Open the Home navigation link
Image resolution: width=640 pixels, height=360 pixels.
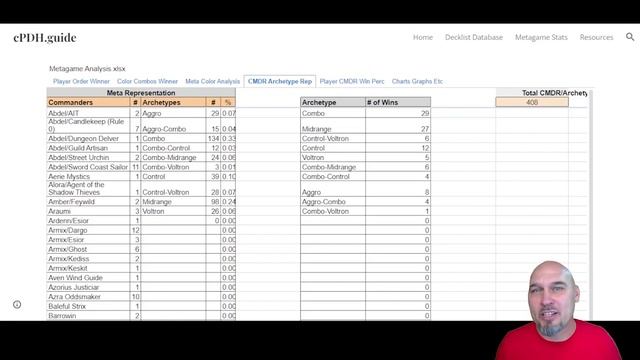tap(423, 37)
